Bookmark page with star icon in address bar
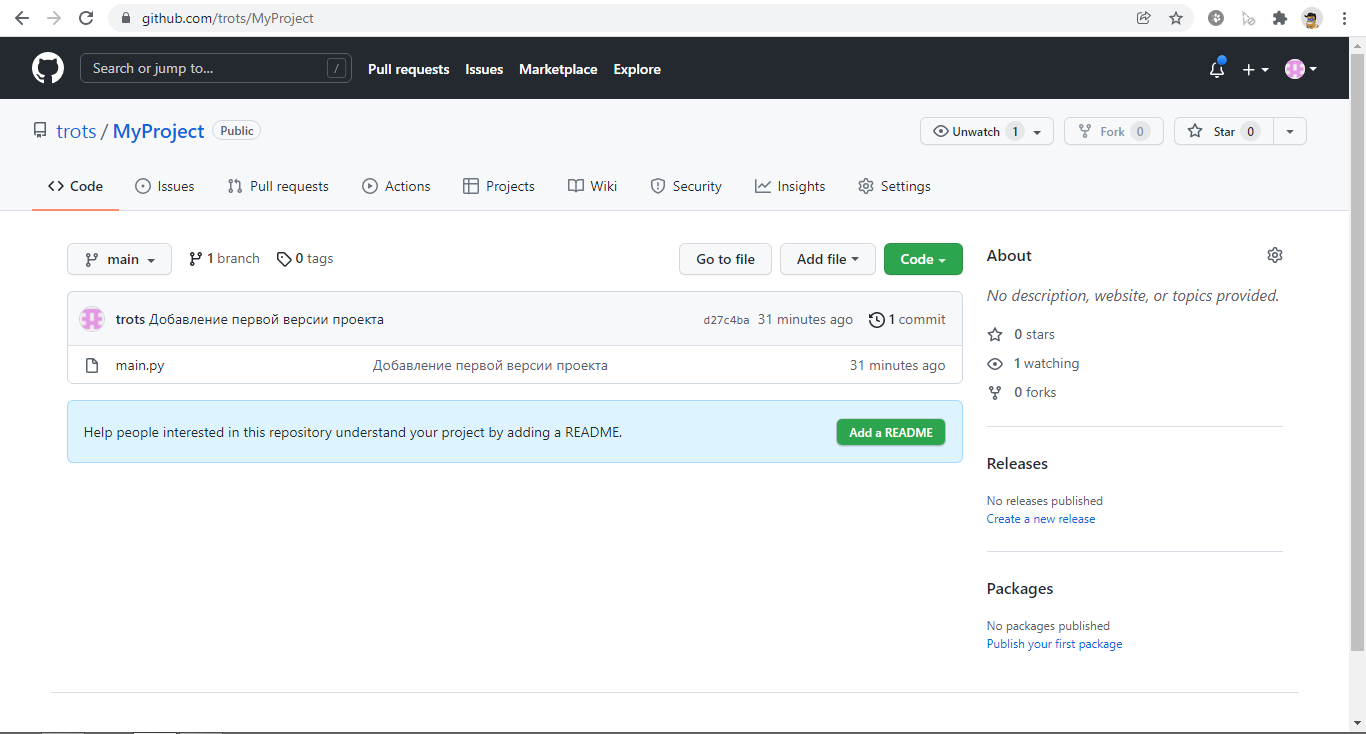Viewport: 1366px width, 734px height. click(1176, 18)
